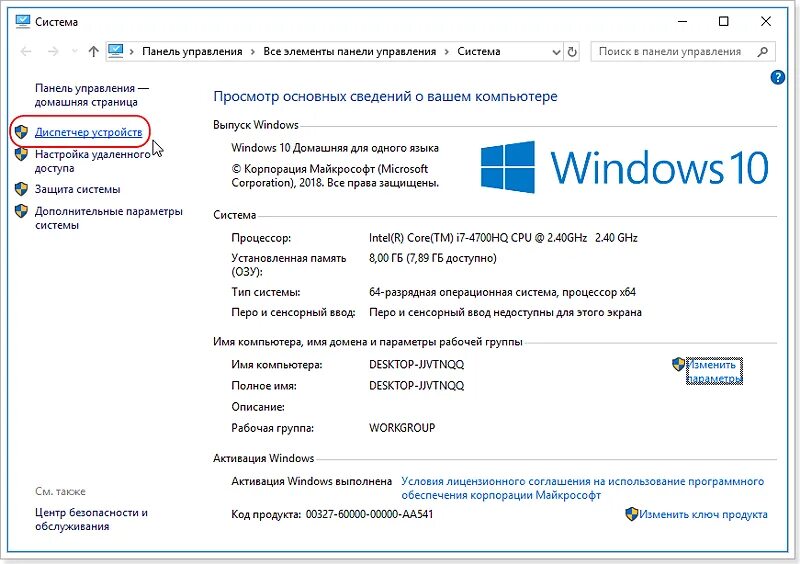This screenshot has width=800, height=564.
Task: Minimize the Система window
Action: [683, 21]
